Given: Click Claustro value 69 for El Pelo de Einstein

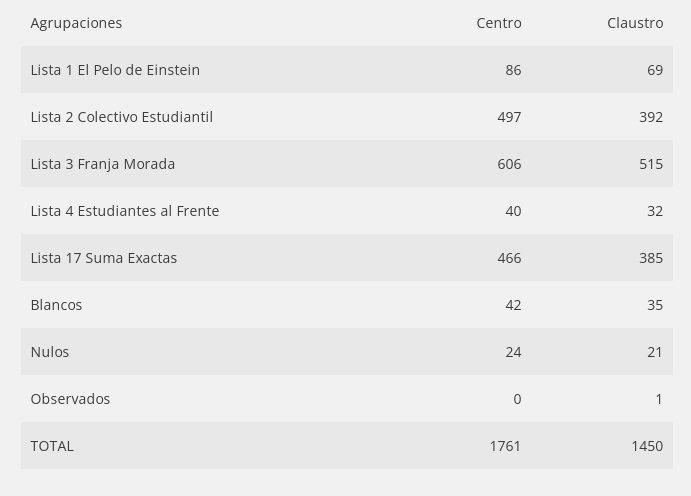Looking at the screenshot, I should point(655,70).
